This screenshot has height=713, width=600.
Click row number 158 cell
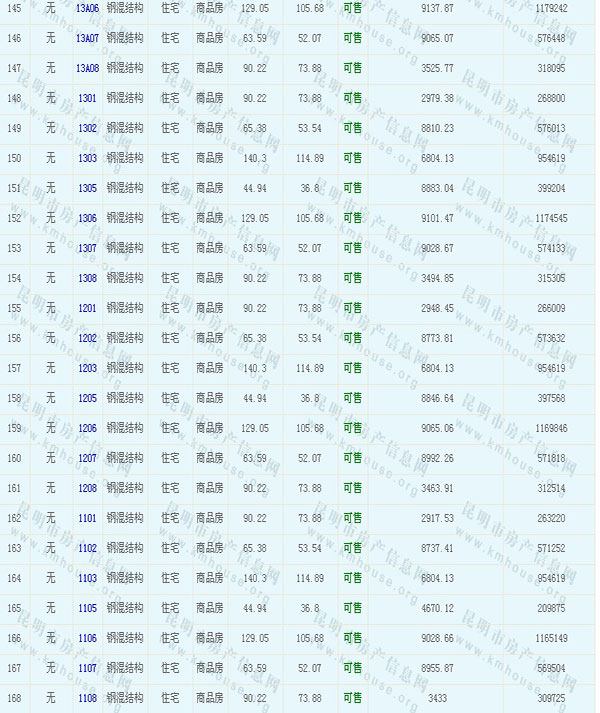(x=14, y=398)
